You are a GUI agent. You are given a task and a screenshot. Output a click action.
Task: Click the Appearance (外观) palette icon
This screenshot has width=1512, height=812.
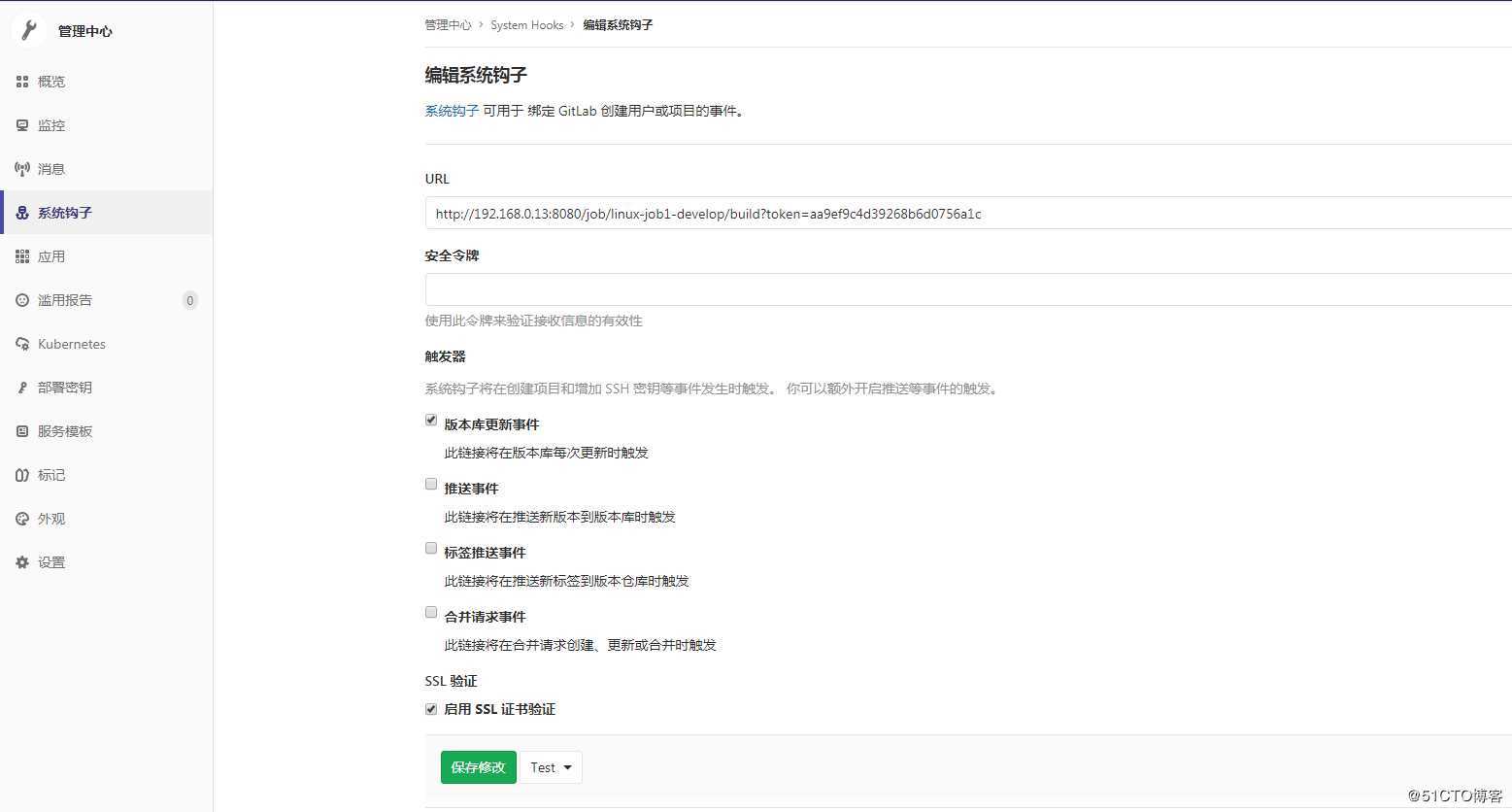tap(22, 519)
